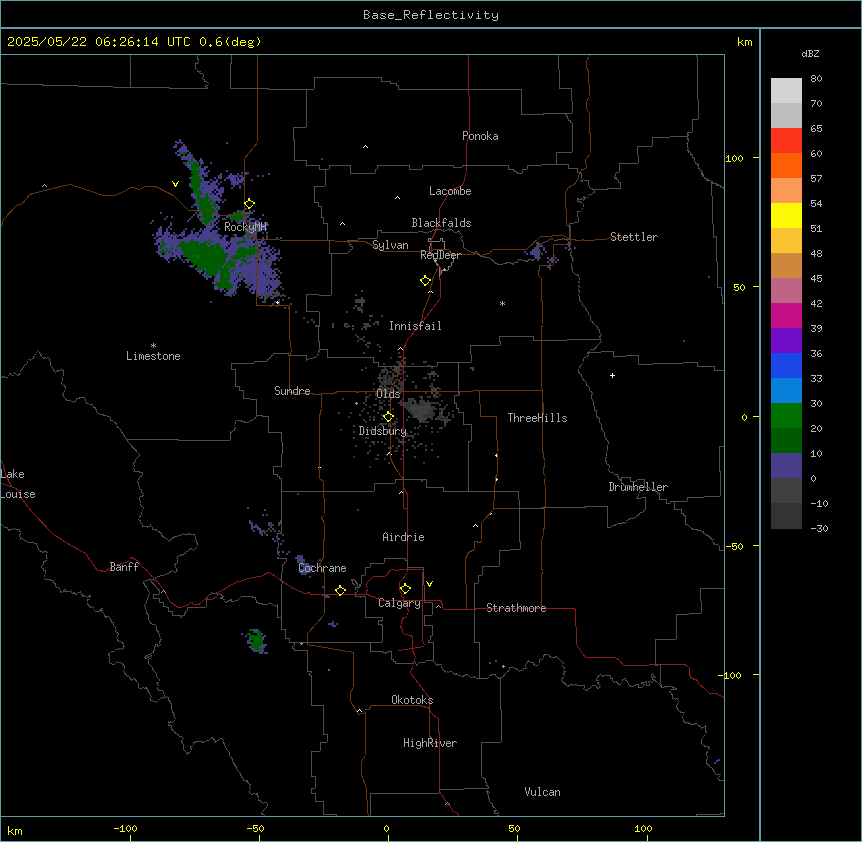This screenshot has width=862, height=842.
Task: Select the Banff label
Action: pos(124,567)
